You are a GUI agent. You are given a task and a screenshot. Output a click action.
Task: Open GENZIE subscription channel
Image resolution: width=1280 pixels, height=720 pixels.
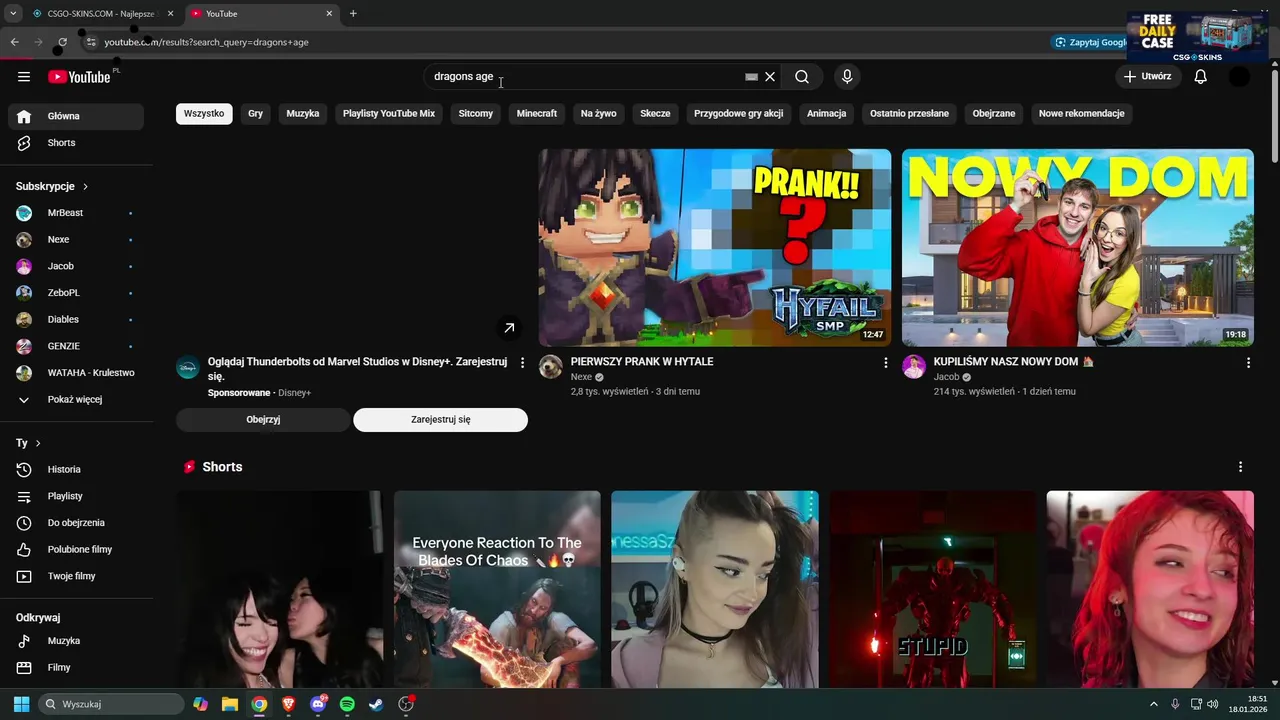coord(76,346)
